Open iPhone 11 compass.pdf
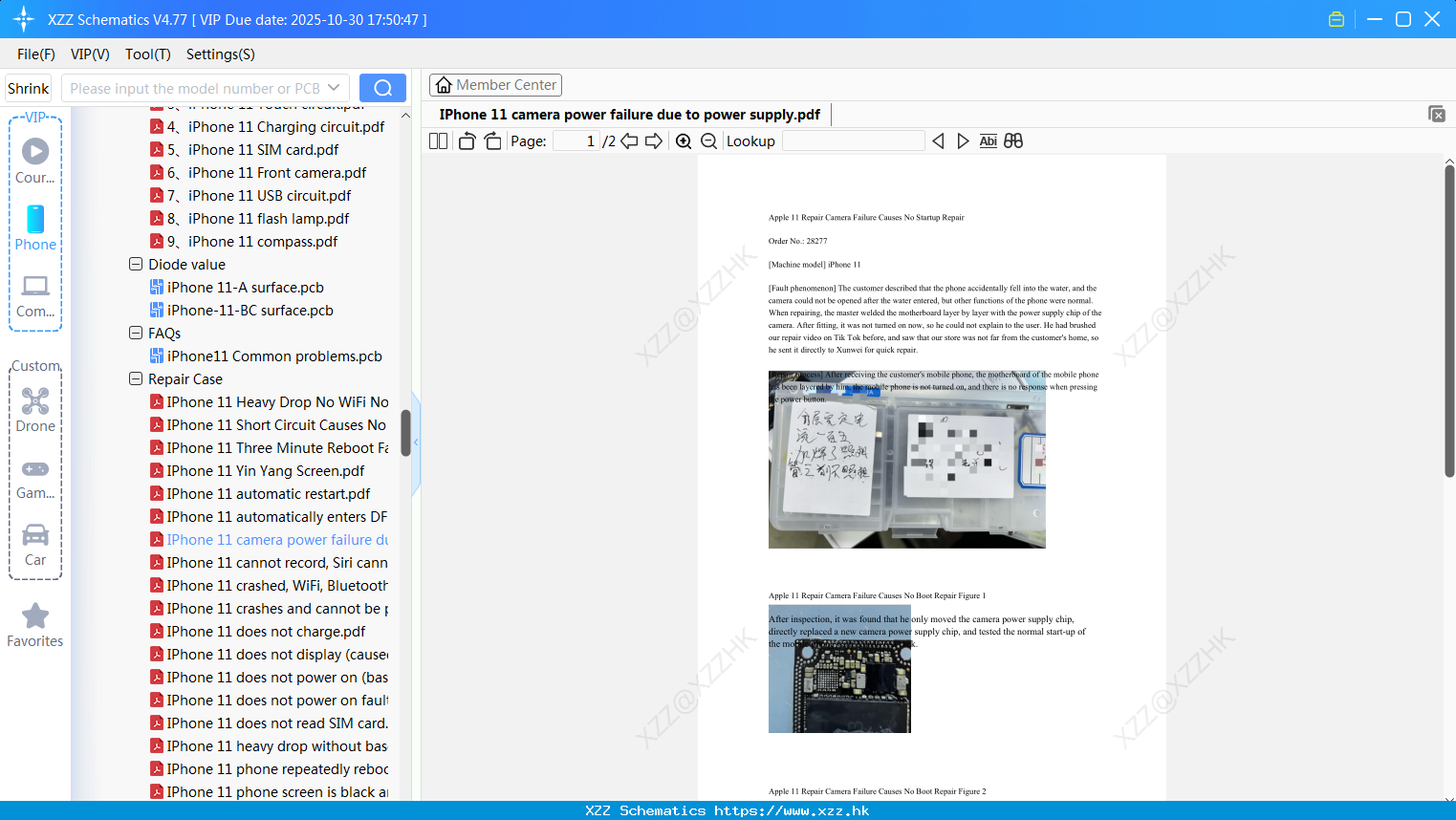Screen dimensions: 1456x820 (244, 242)
